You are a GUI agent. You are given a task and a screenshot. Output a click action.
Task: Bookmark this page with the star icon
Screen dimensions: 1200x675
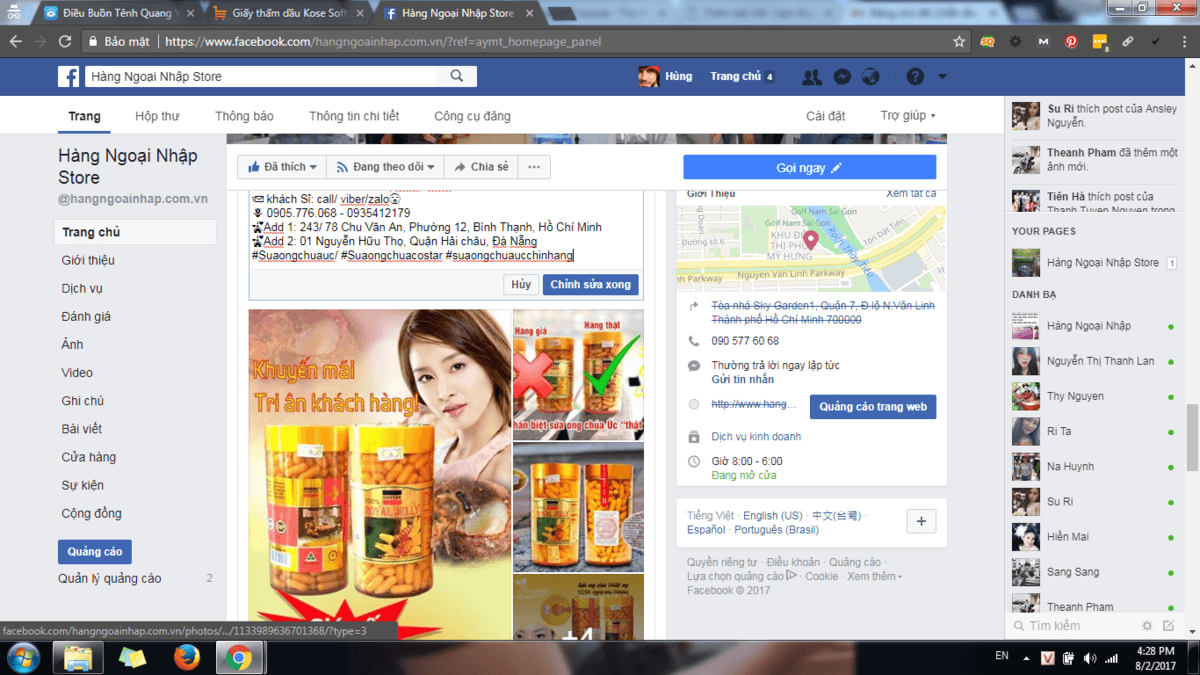click(959, 42)
